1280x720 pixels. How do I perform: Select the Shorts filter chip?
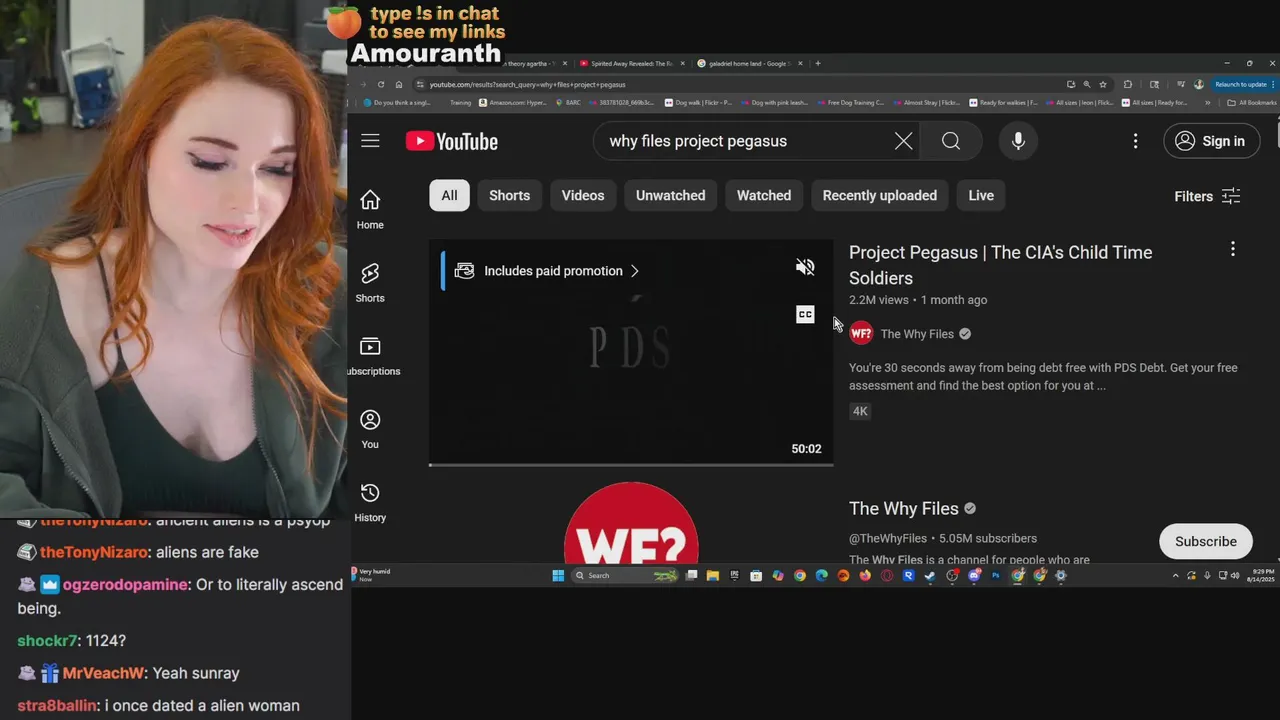509,195
